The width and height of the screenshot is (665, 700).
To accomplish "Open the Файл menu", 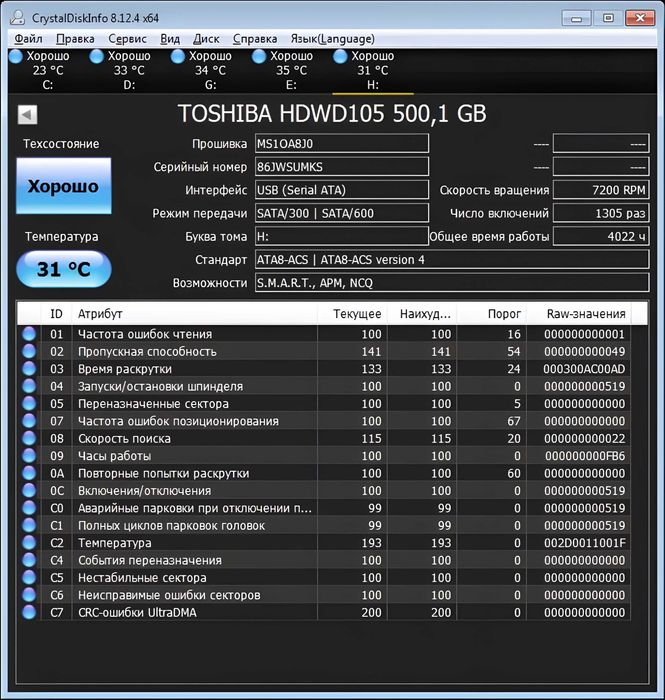I will point(28,39).
